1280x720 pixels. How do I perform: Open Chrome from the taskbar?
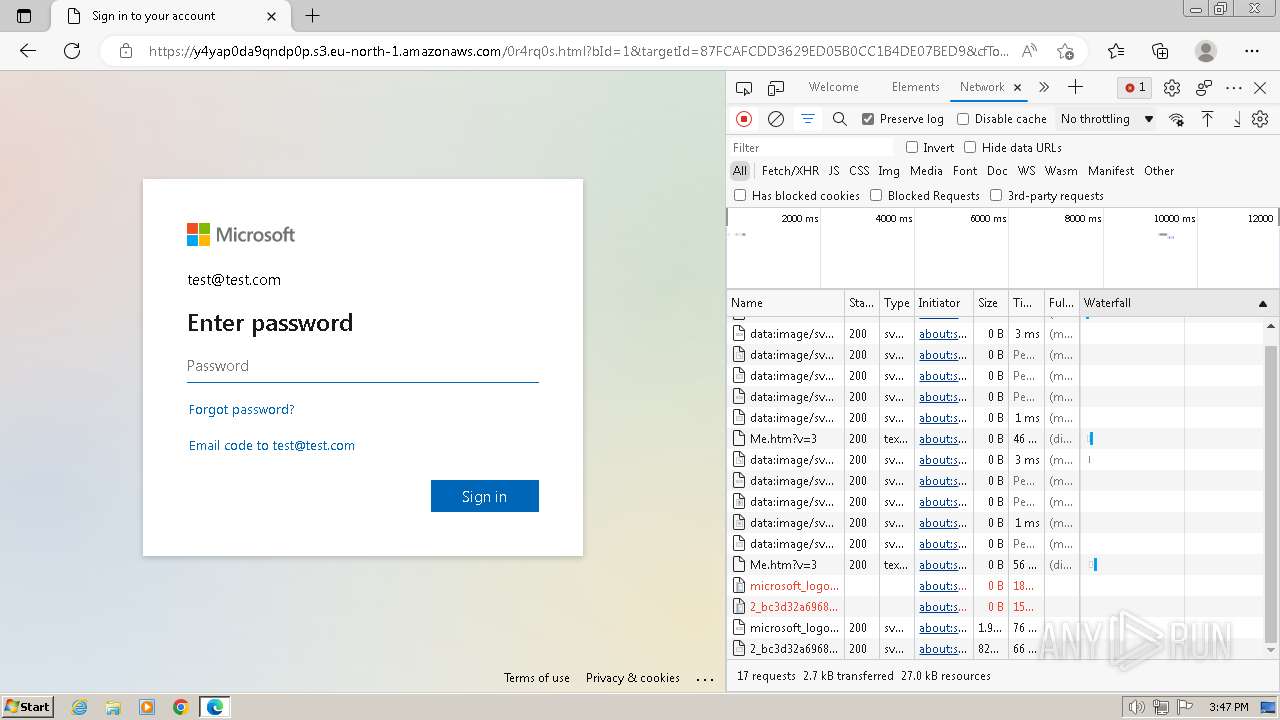[181, 707]
